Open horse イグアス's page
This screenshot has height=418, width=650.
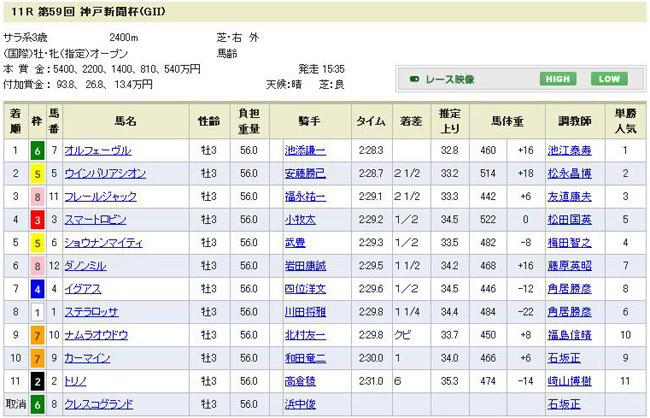[82, 288]
